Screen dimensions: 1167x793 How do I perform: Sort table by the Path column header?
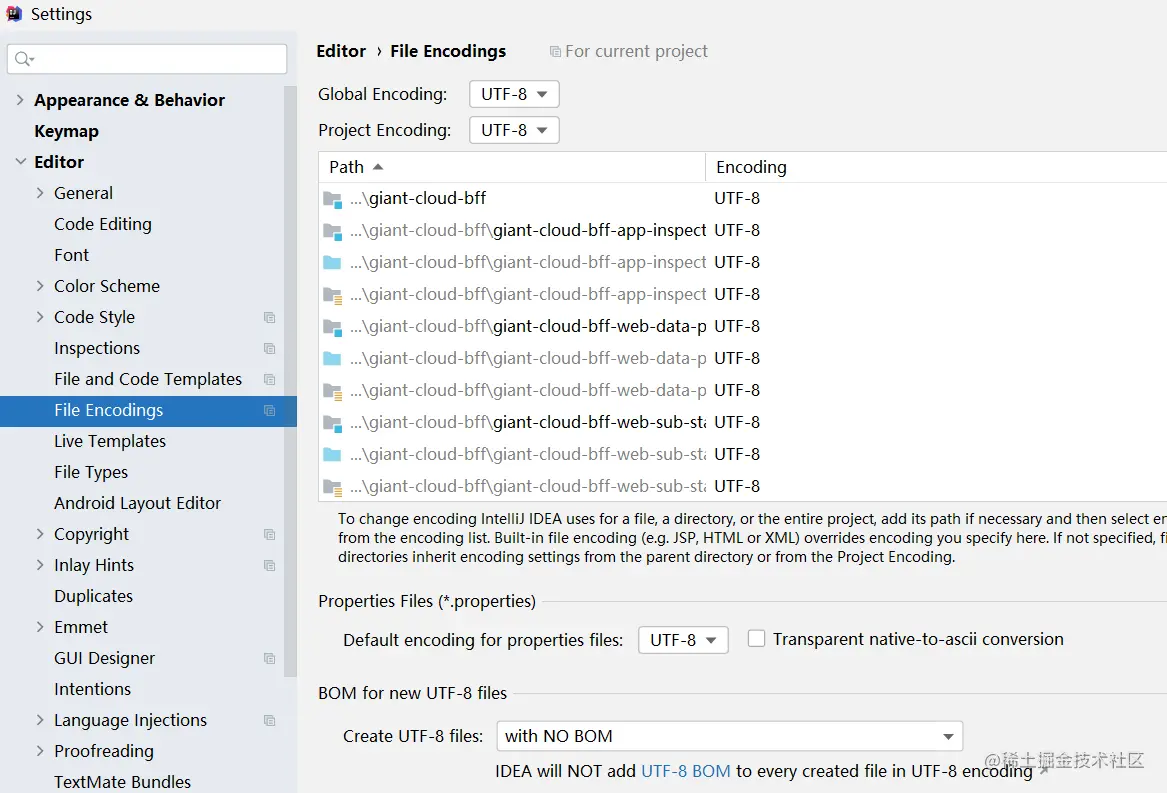click(x=512, y=167)
